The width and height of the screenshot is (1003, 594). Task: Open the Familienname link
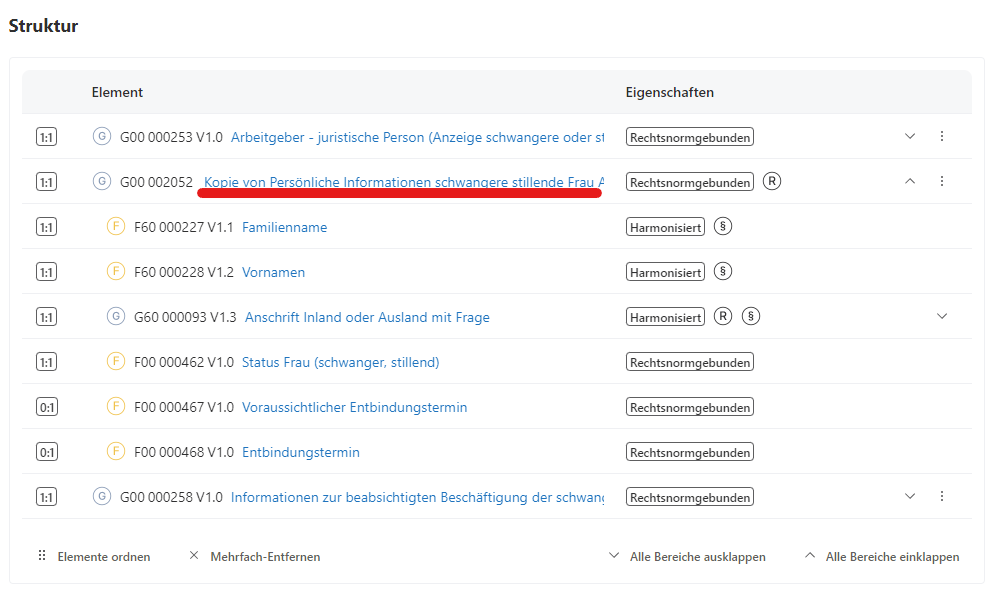coord(284,227)
